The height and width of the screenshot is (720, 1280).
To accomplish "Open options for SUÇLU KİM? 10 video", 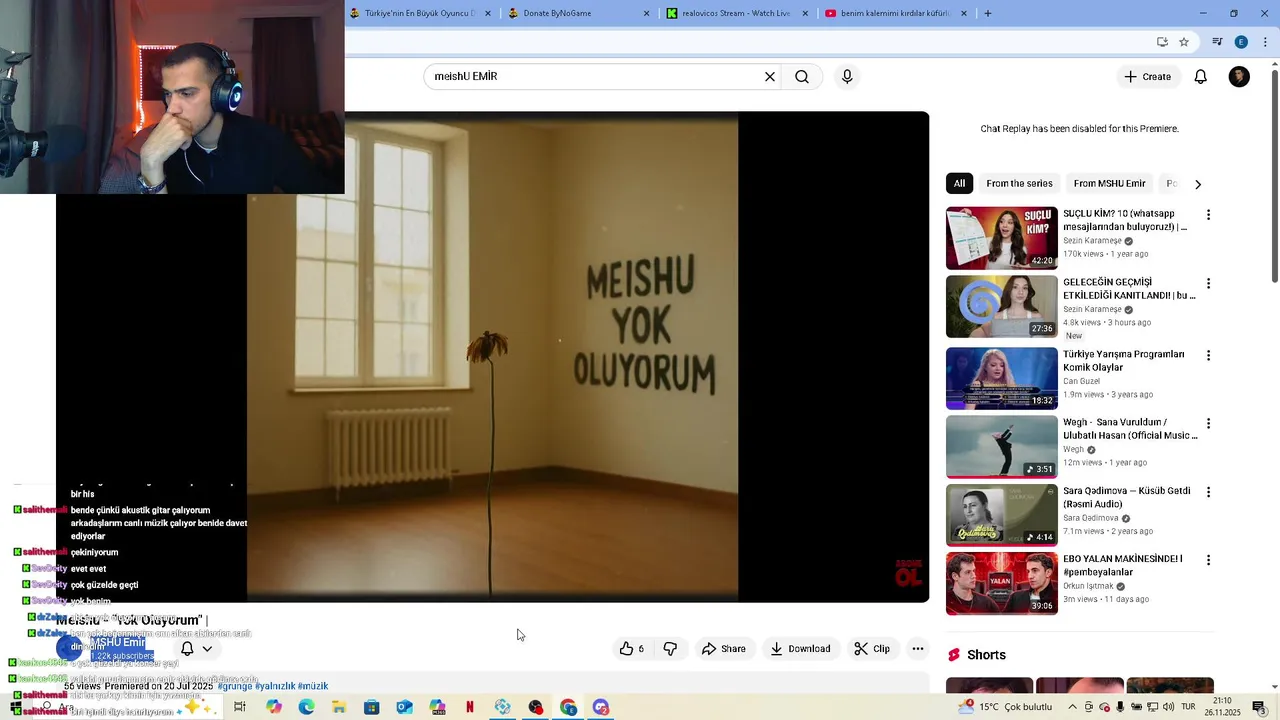I will click(1208, 215).
